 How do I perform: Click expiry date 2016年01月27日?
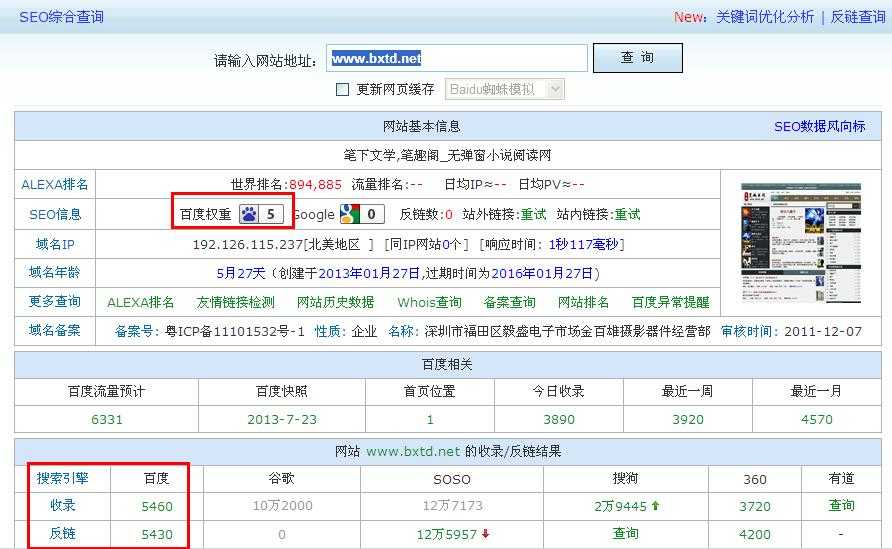point(542,274)
